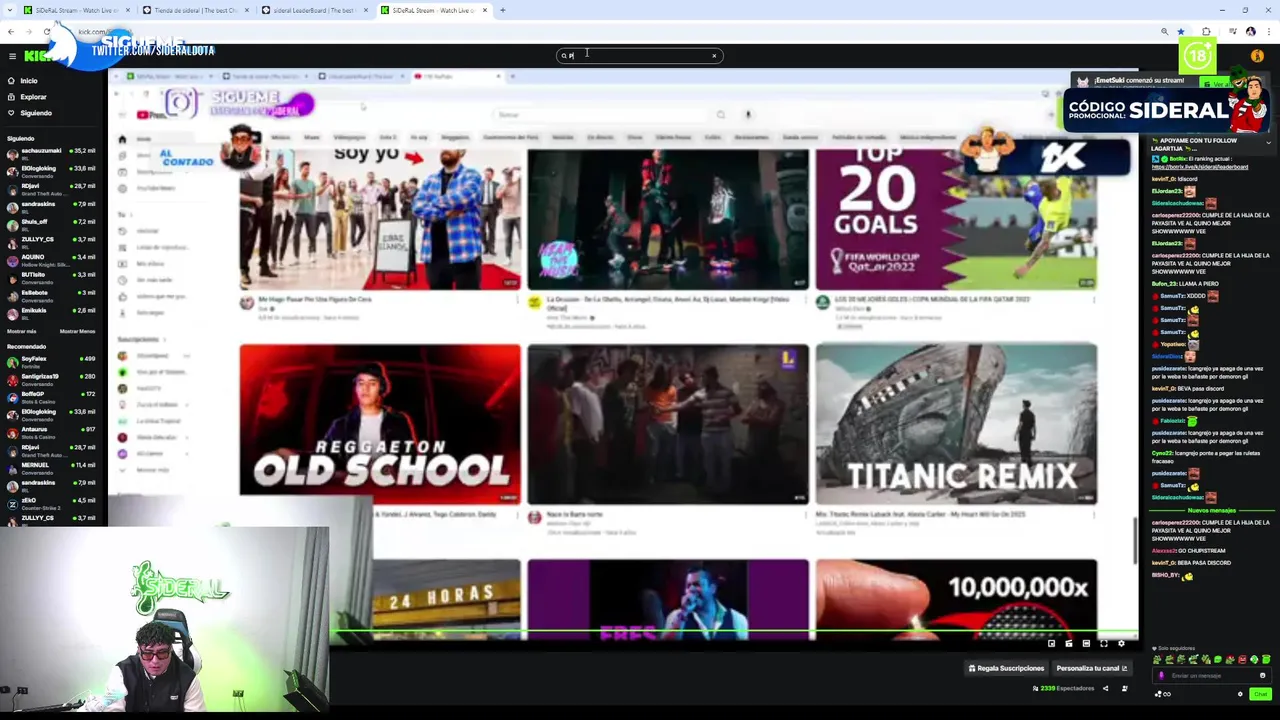The height and width of the screenshot is (720, 1280).
Task: Open stream player settings gear
Action: (1121, 643)
